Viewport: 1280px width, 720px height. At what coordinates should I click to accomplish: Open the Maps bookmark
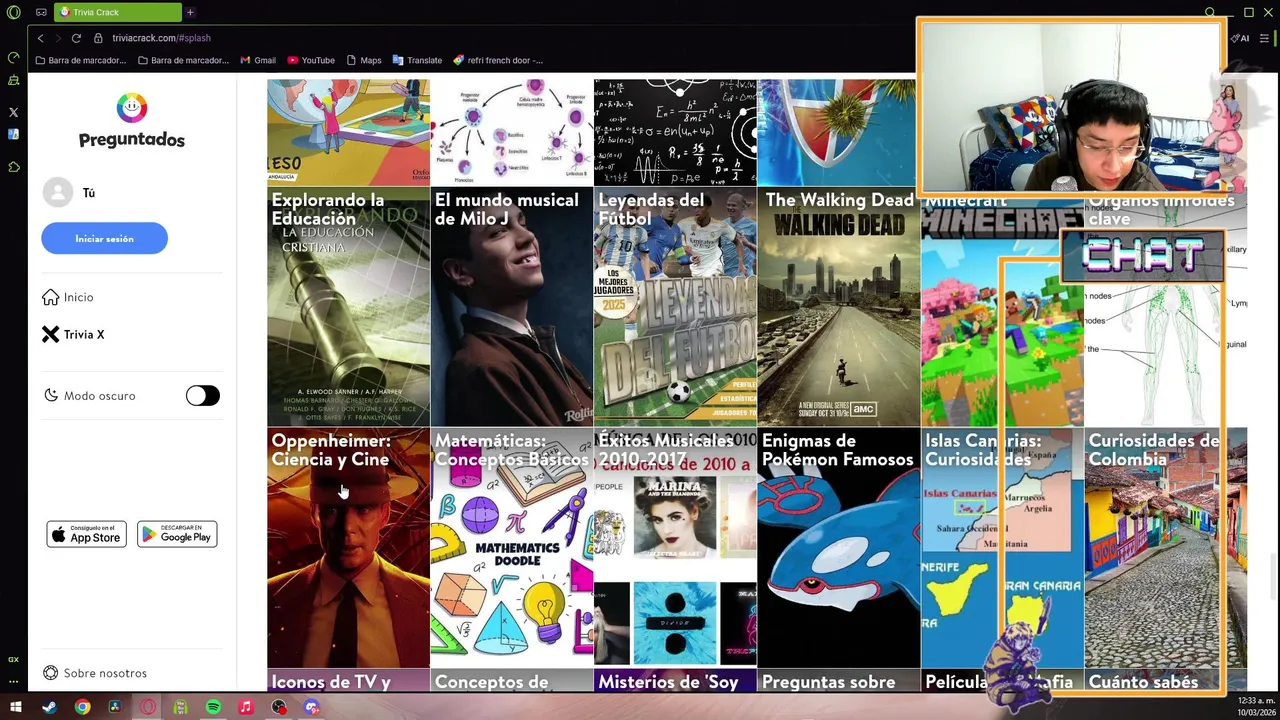tap(364, 60)
